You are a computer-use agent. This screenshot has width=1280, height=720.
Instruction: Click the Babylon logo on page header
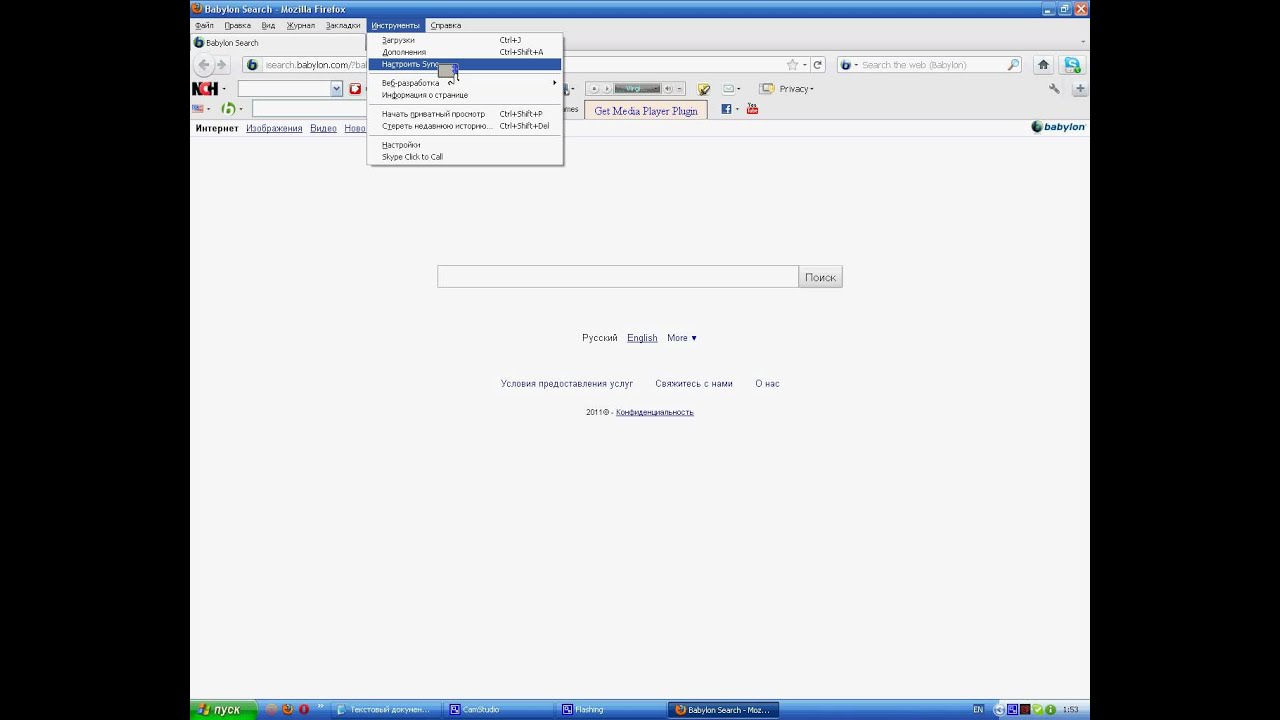(1058, 127)
